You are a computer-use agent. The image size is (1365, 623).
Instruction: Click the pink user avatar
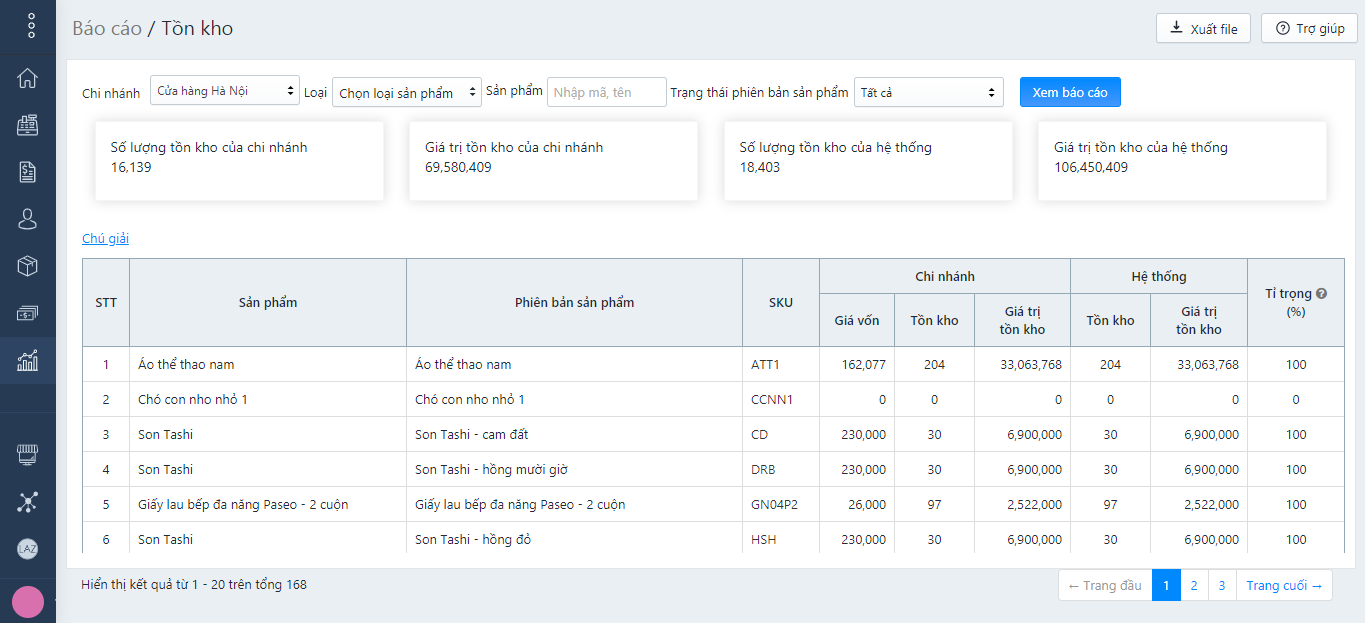[28, 602]
